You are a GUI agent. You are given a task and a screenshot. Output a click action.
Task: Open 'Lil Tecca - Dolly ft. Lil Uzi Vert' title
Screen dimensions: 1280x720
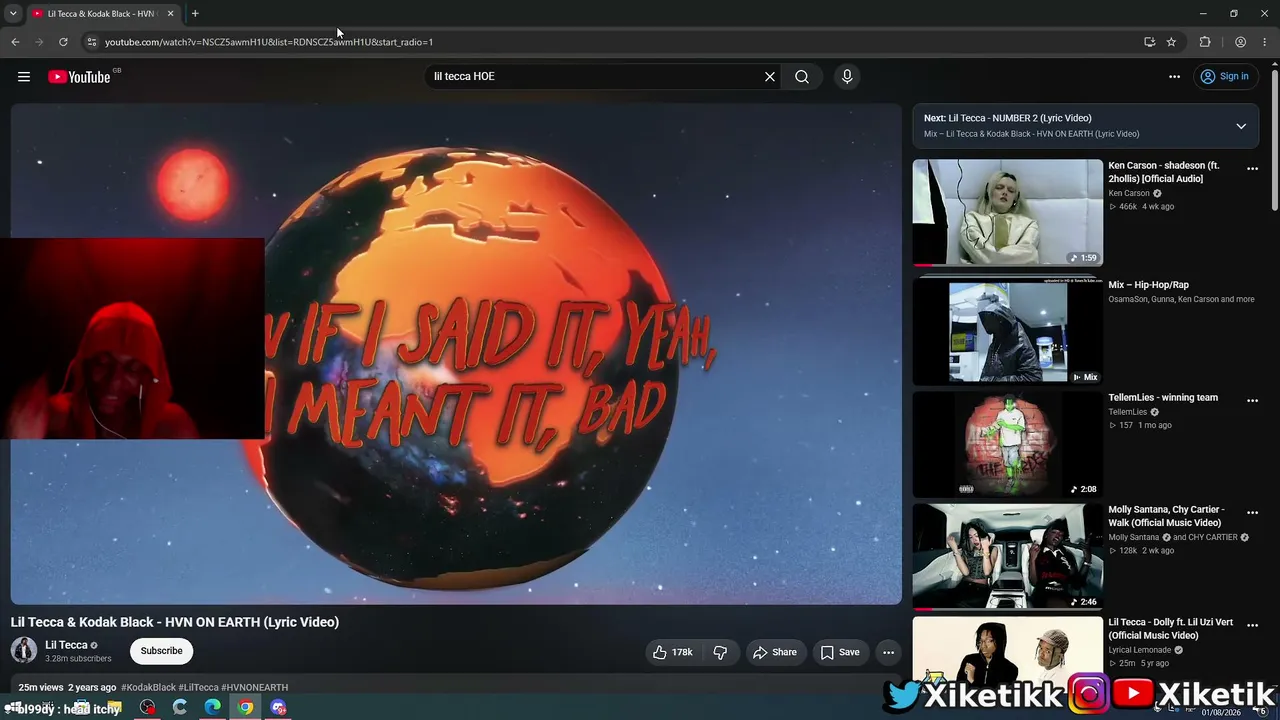[x=1171, y=629]
